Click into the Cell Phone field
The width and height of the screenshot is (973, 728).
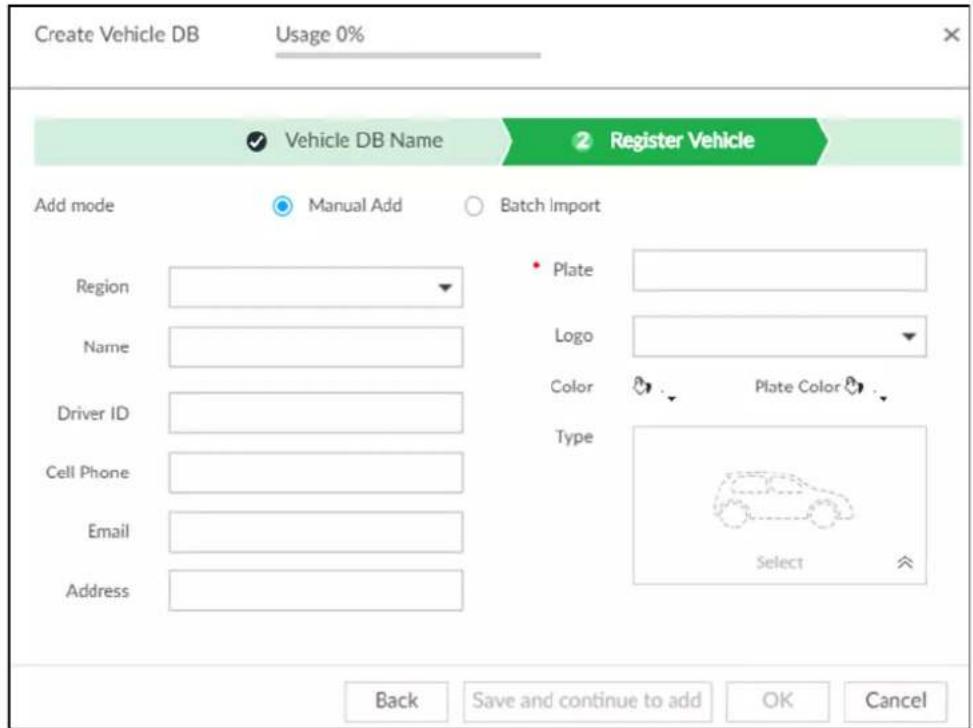point(316,472)
